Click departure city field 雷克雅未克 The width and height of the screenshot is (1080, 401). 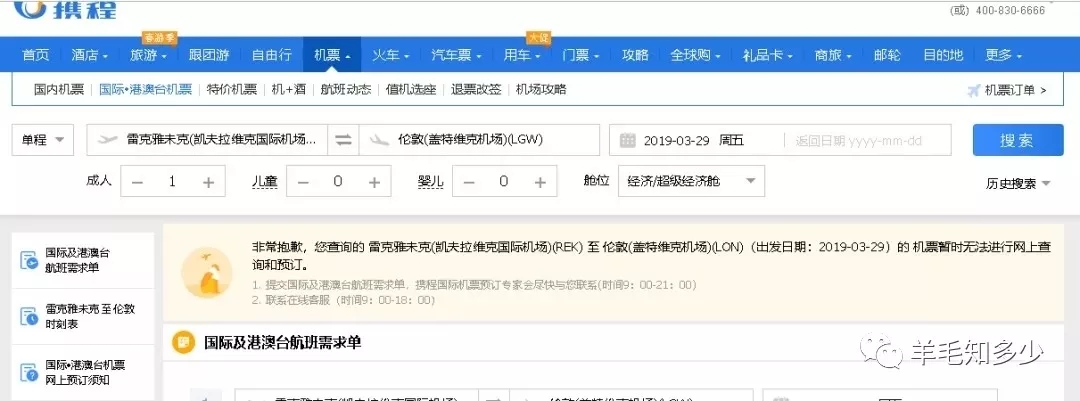[207, 140]
